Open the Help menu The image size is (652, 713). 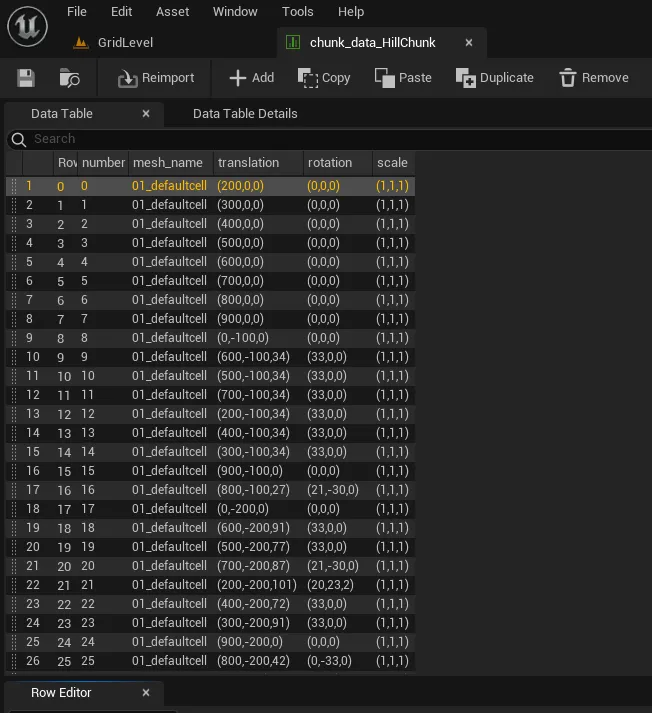point(351,11)
